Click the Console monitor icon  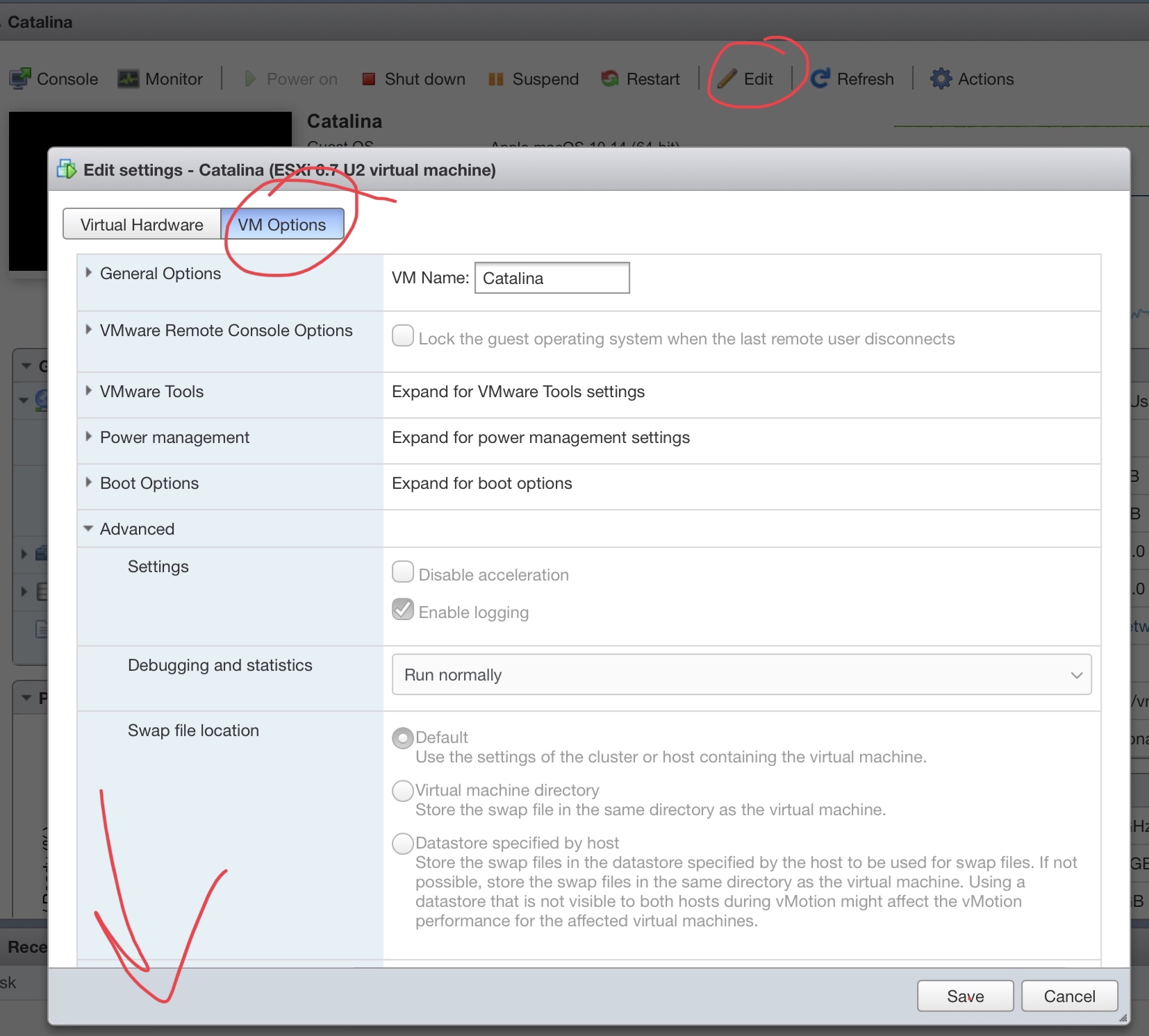tap(20, 78)
